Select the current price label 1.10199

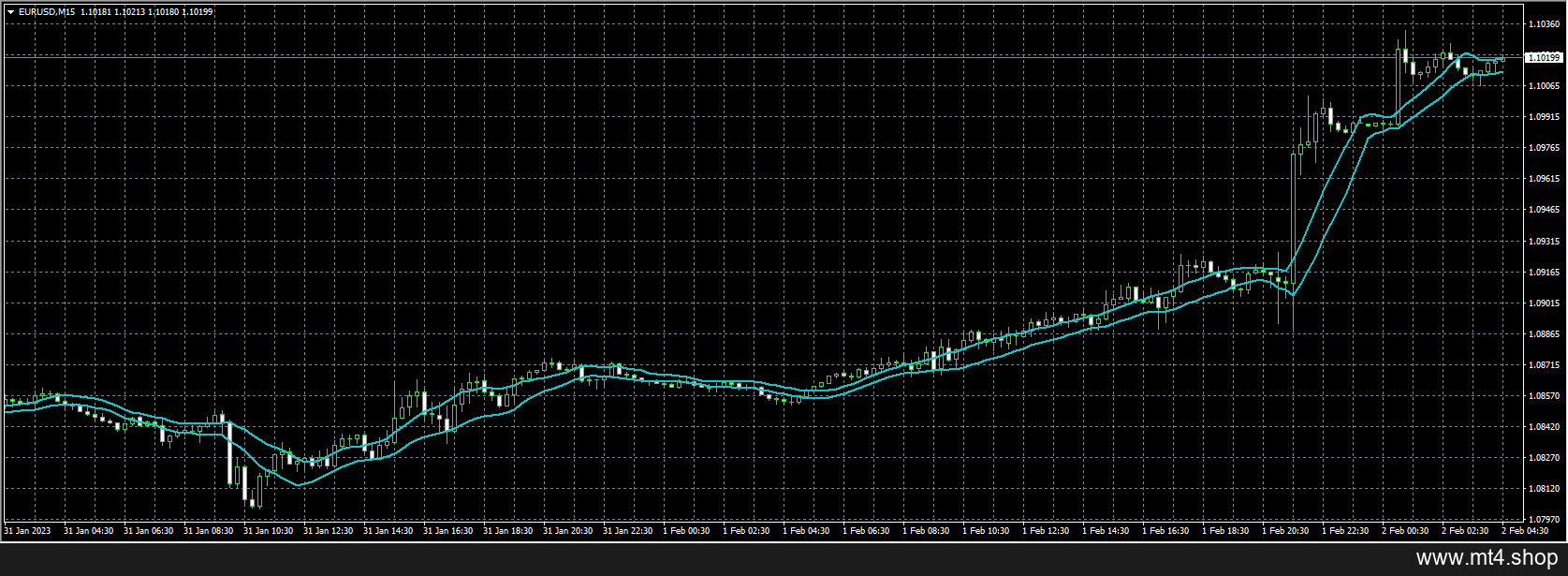[1544, 58]
